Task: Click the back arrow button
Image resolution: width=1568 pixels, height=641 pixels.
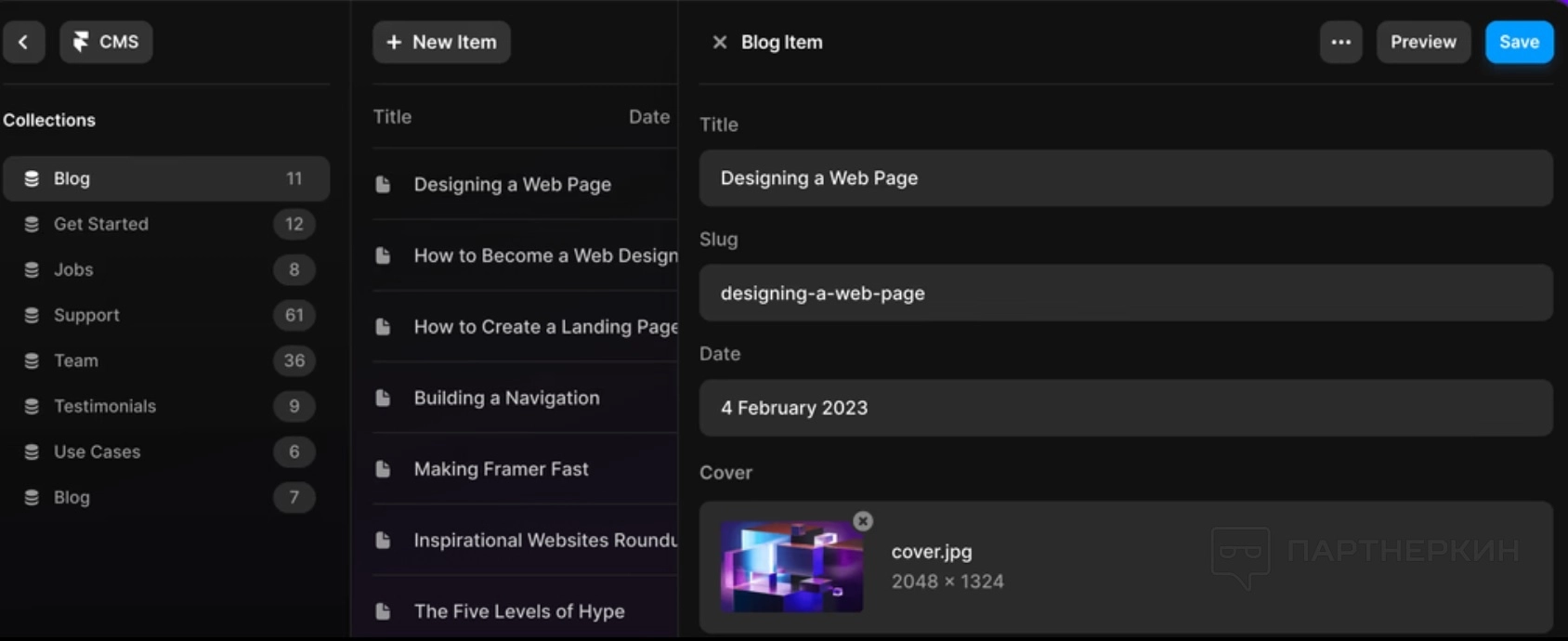Action: (x=23, y=42)
